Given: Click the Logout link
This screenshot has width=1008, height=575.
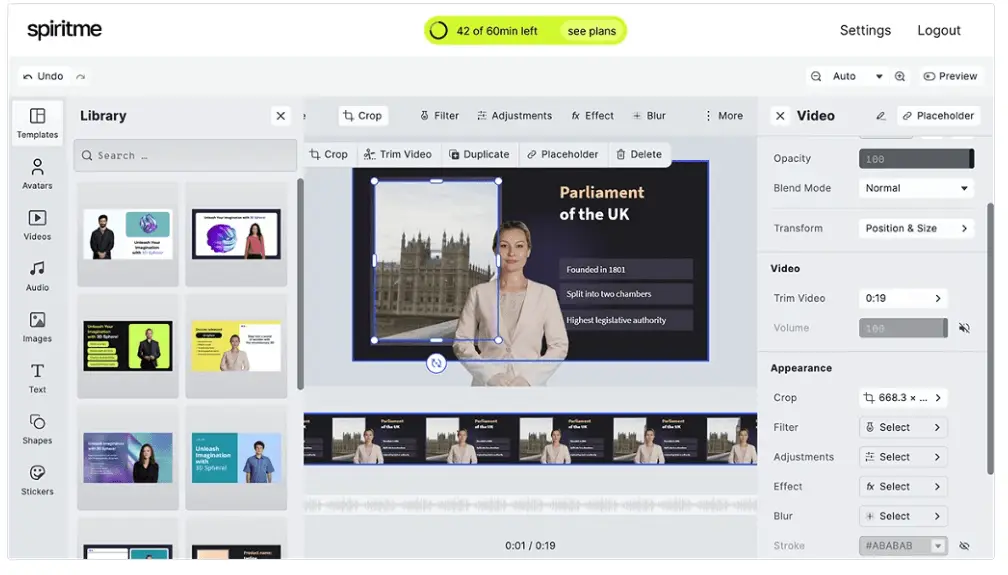Looking at the screenshot, I should (939, 30).
